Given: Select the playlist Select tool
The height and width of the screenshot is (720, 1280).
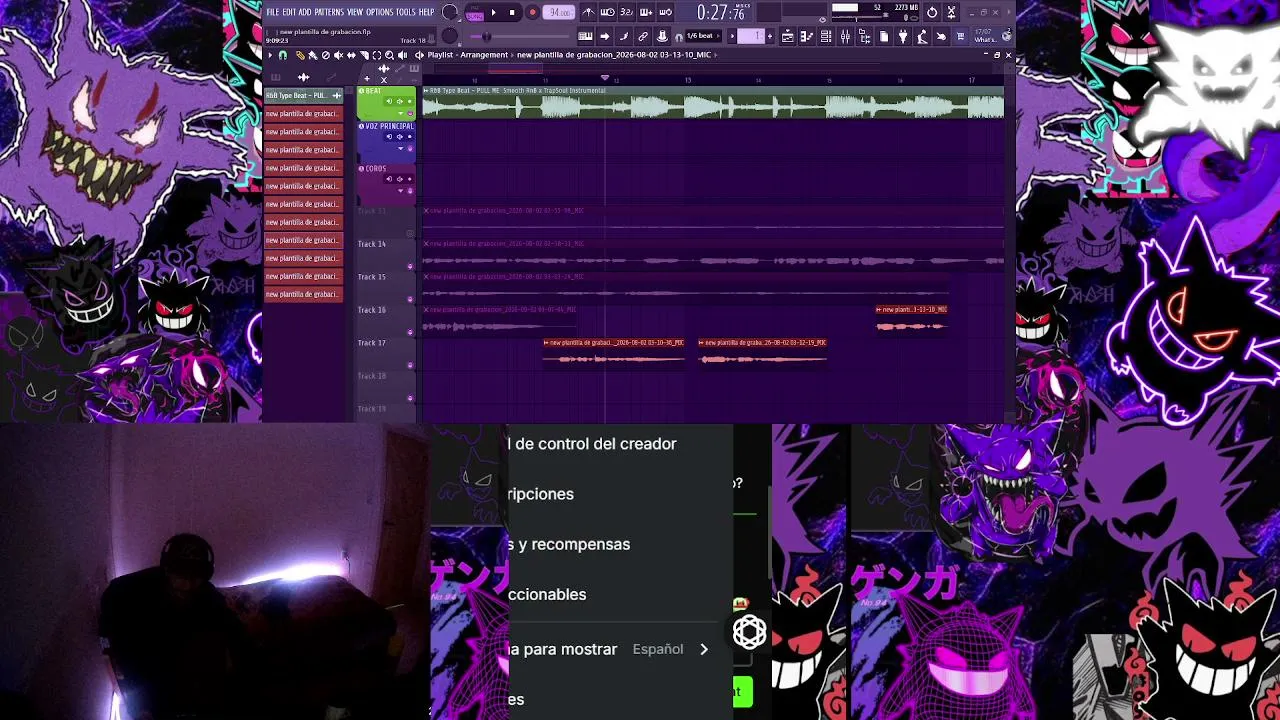Looking at the screenshot, I should [x=376, y=55].
